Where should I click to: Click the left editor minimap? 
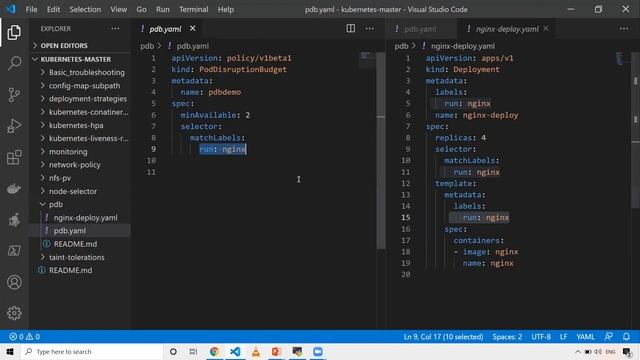[367, 60]
